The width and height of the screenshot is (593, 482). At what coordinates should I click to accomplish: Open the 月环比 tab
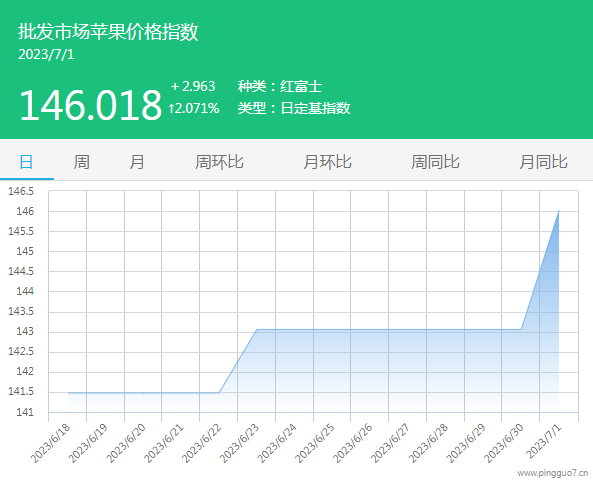[328, 162]
